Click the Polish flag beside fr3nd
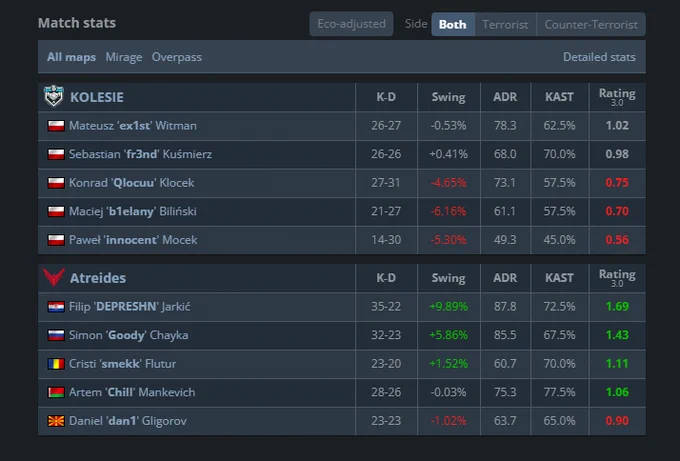Viewport: 680px width, 461px height. [56, 154]
